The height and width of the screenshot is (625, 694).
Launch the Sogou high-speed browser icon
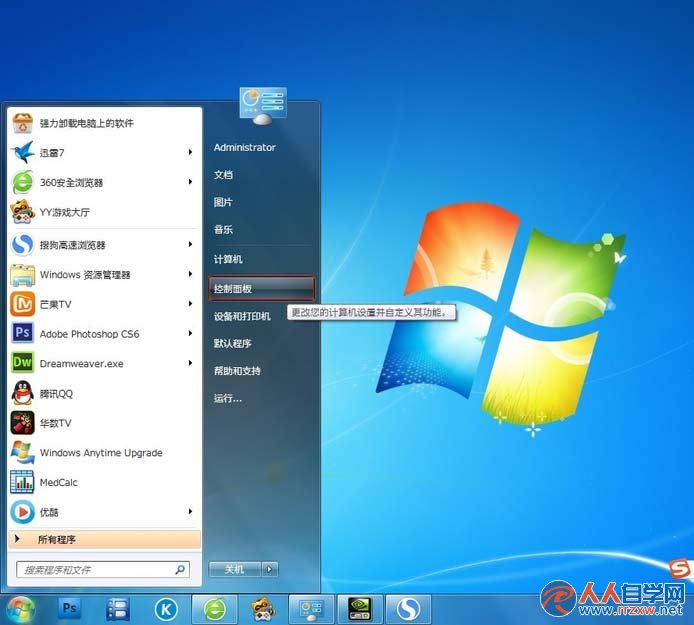click(23, 244)
